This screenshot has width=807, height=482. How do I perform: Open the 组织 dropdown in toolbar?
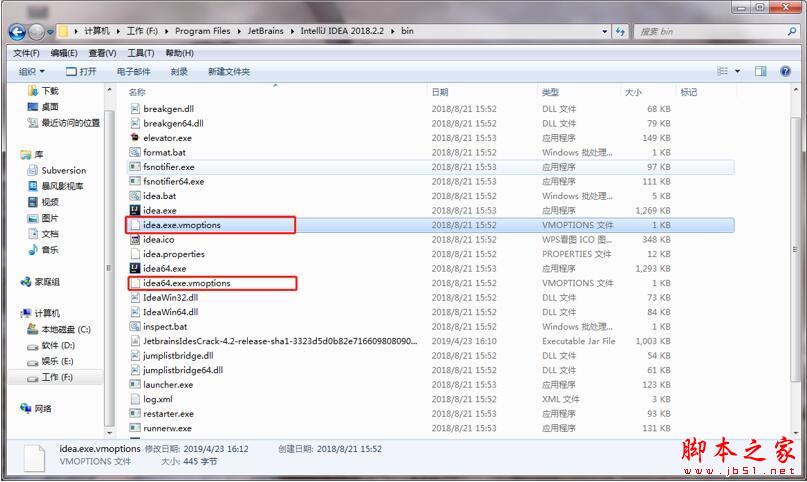[x=32, y=72]
